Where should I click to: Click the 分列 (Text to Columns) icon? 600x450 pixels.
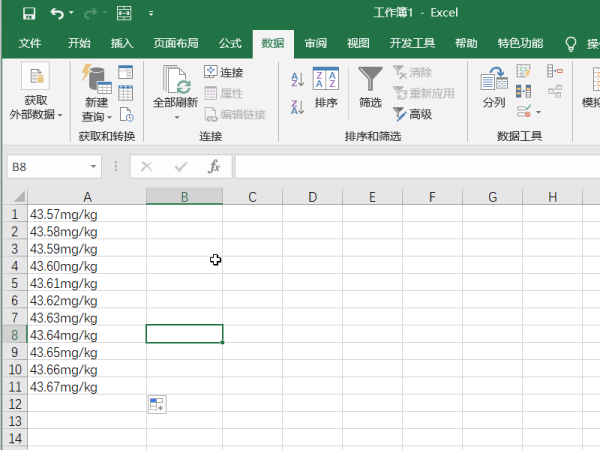click(x=494, y=87)
